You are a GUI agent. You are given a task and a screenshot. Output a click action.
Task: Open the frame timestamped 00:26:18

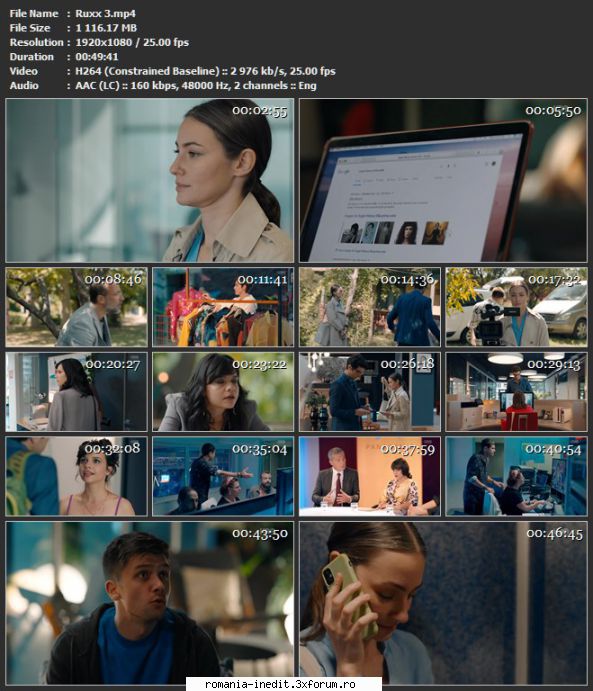pos(370,392)
